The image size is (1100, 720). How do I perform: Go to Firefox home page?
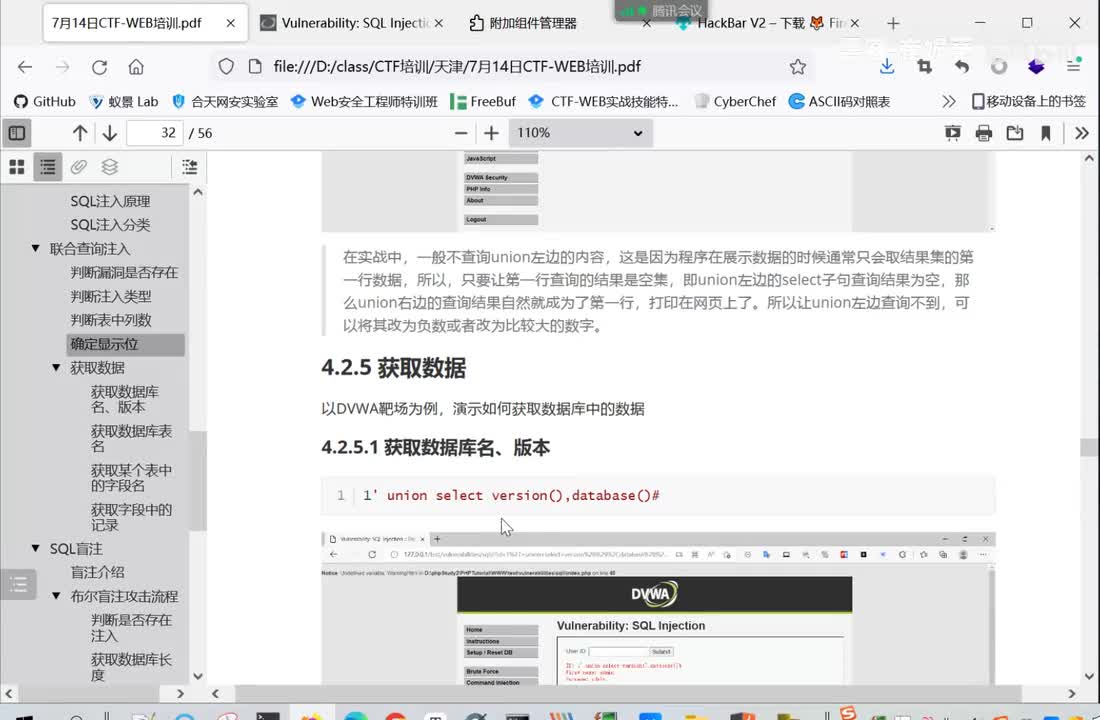[x=136, y=67]
